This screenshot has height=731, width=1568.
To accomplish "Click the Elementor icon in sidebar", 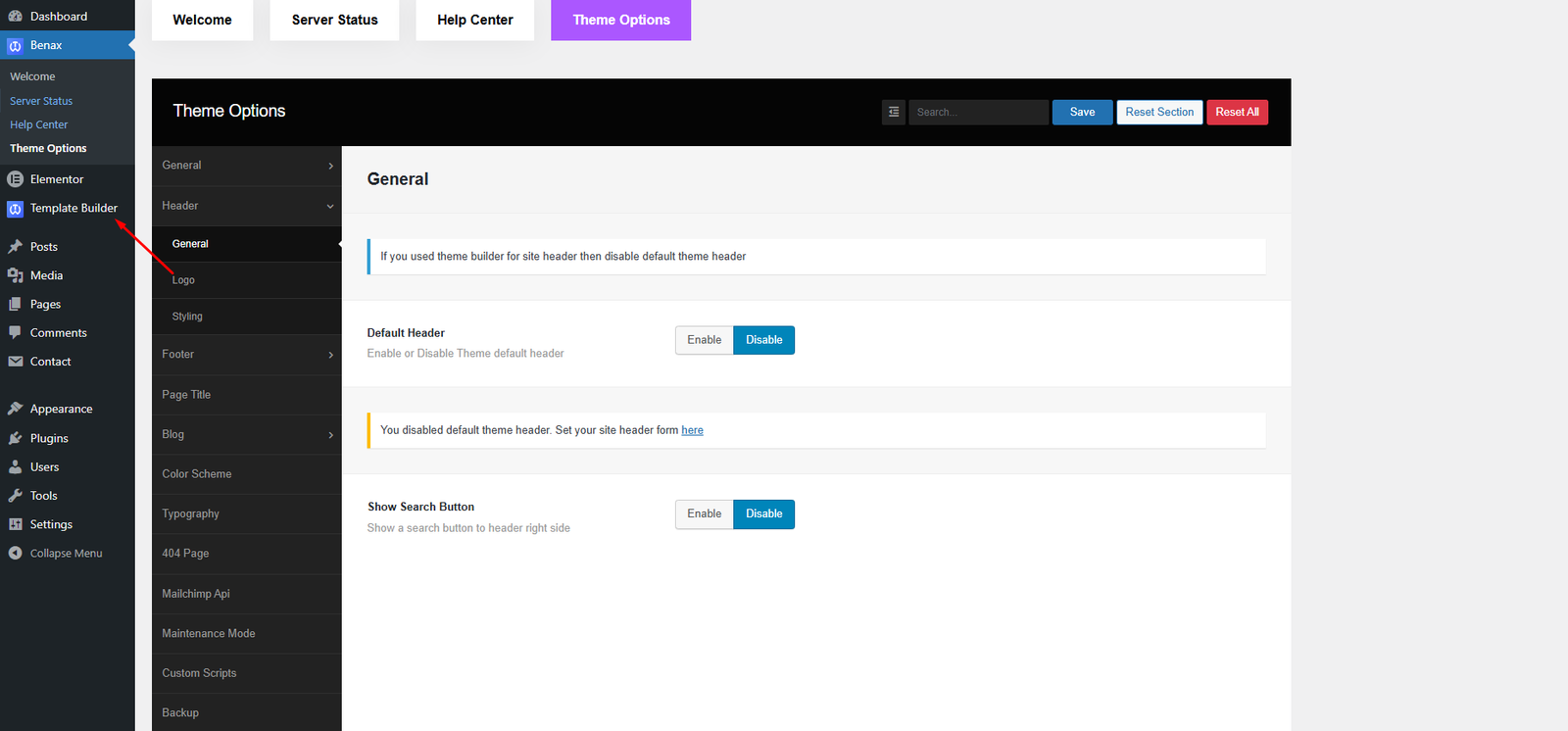I will tap(15, 179).
